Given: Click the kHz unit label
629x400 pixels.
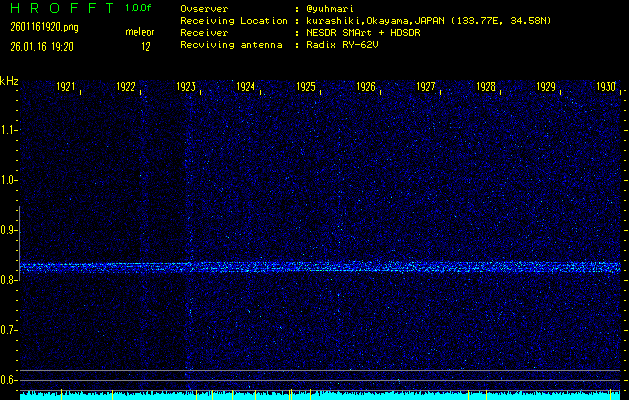Looking at the screenshot, I should [x=9, y=80].
